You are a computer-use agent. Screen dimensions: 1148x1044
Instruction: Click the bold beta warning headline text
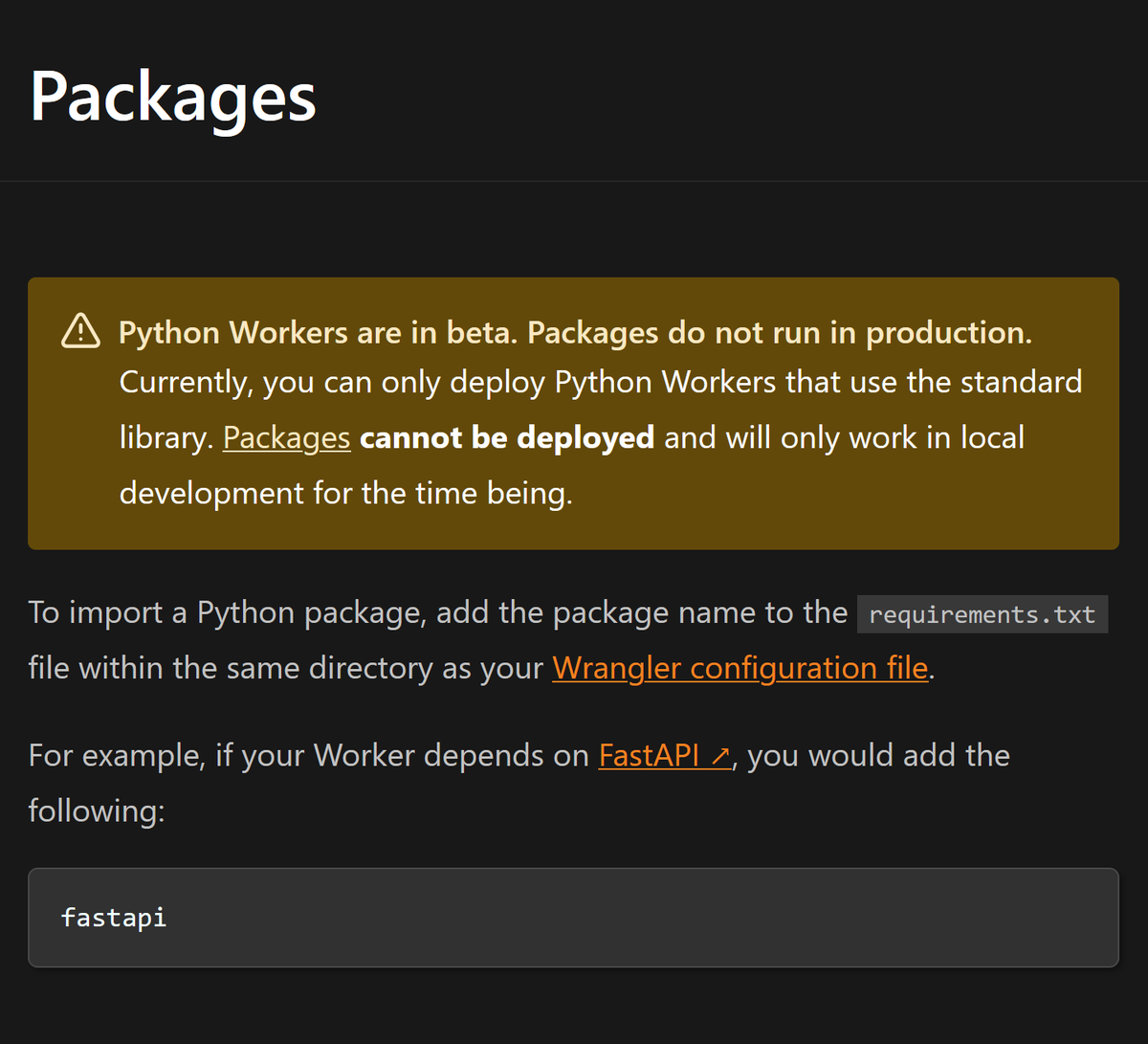coord(574,332)
